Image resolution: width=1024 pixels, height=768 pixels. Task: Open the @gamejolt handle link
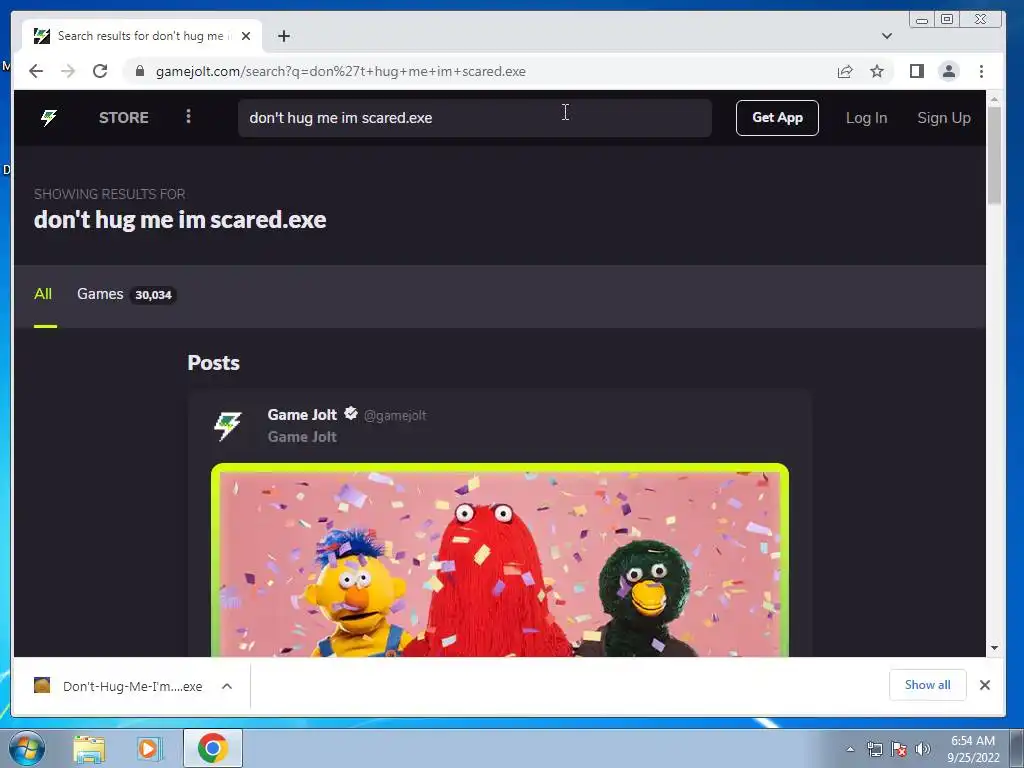395,415
